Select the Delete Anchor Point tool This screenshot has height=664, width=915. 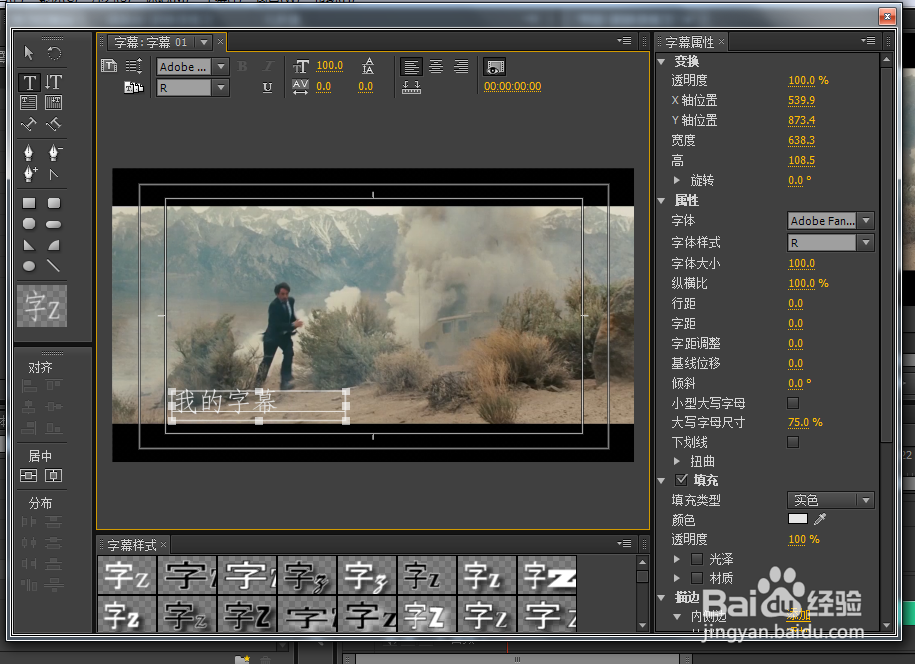click(54, 152)
